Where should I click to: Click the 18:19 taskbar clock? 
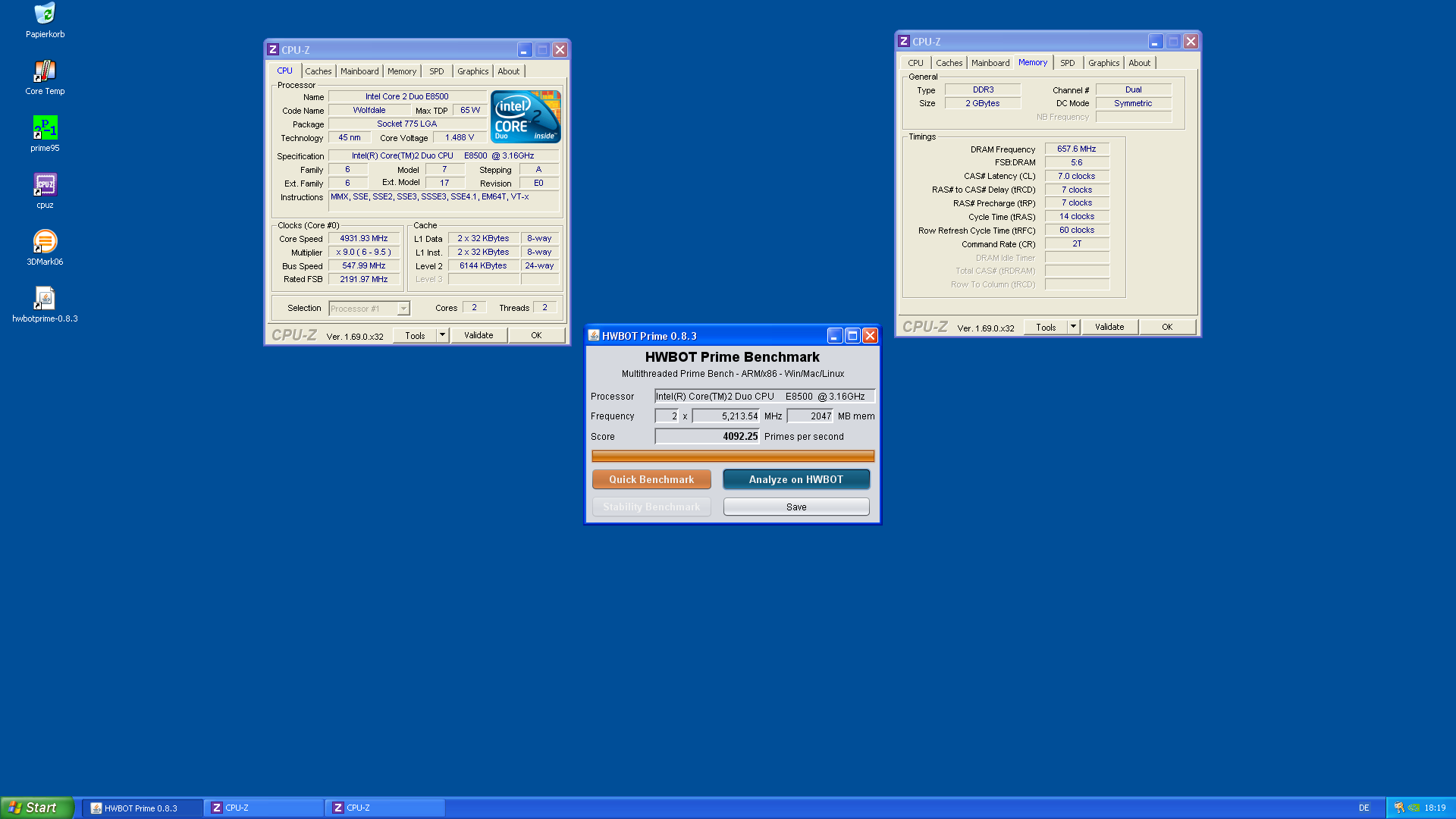click(x=1435, y=808)
